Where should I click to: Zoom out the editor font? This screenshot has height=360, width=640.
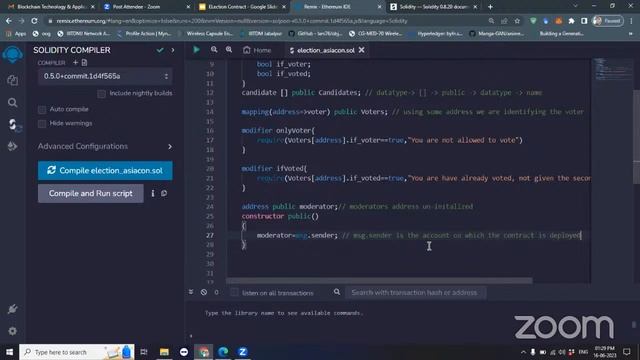click(x=214, y=50)
